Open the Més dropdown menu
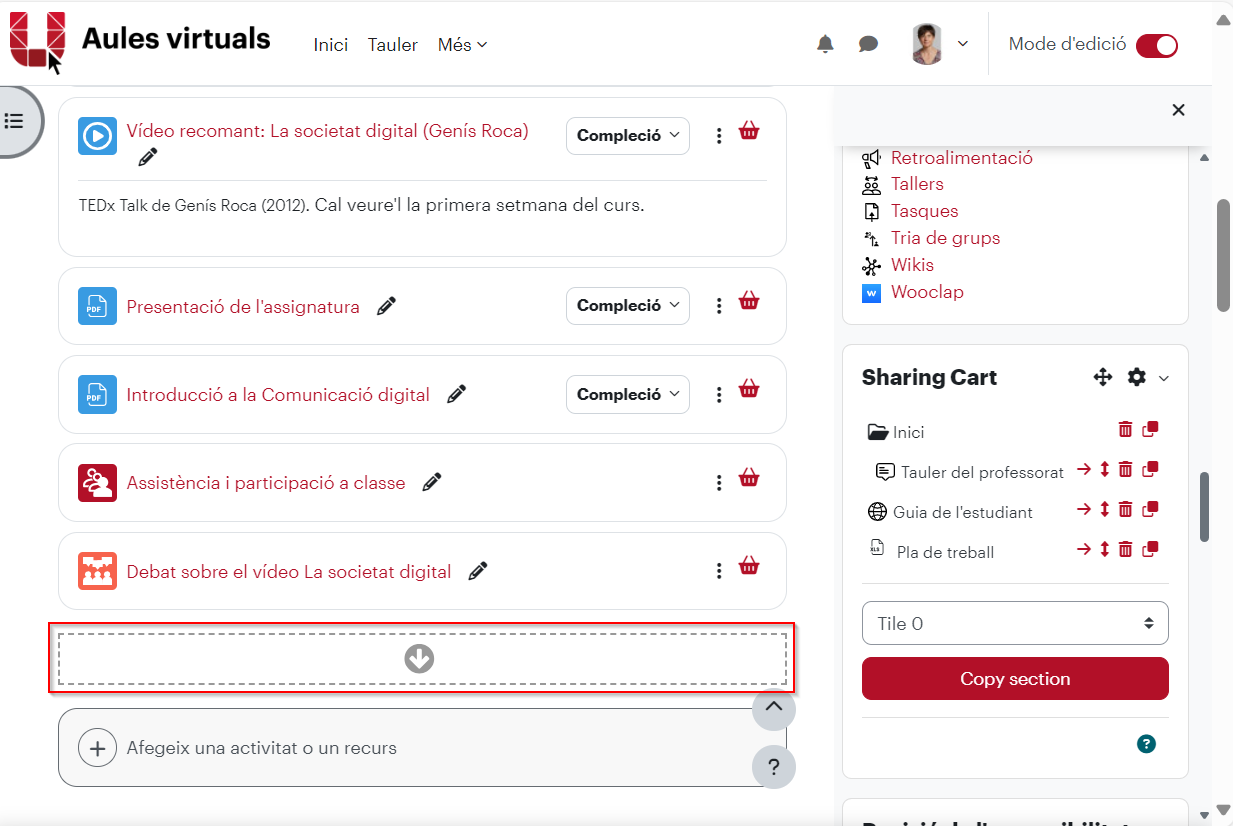 (462, 45)
